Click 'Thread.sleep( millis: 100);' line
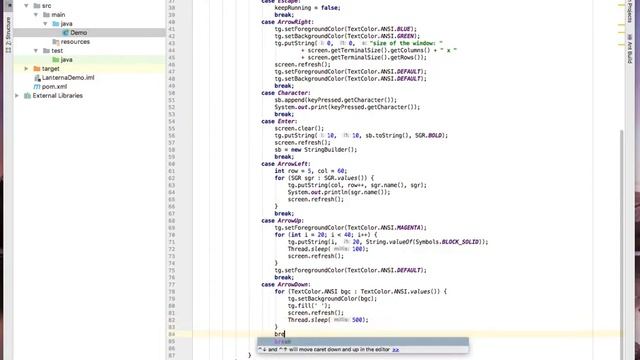This screenshot has width=640, height=360. click(x=328, y=249)
